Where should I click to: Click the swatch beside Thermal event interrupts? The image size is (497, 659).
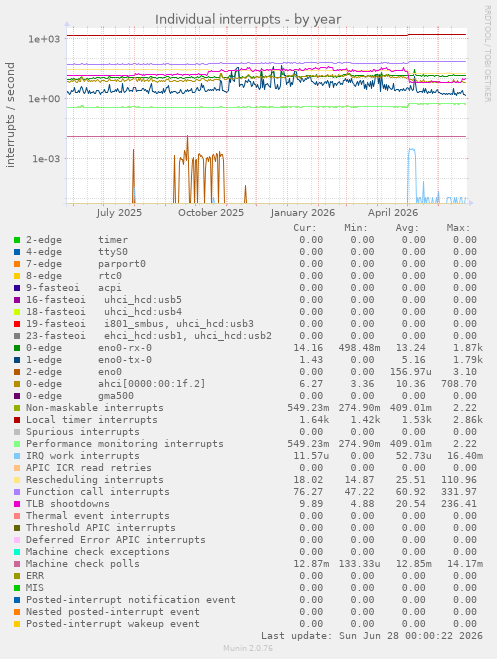(x=17, y=516)
